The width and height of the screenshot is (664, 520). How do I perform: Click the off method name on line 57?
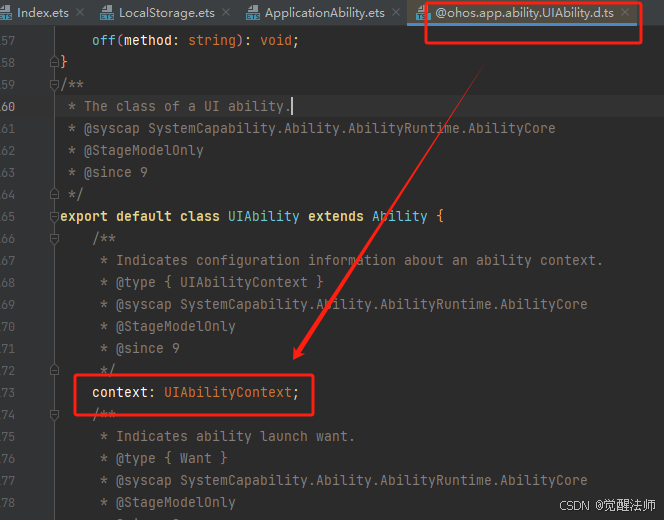coord(104,40)
